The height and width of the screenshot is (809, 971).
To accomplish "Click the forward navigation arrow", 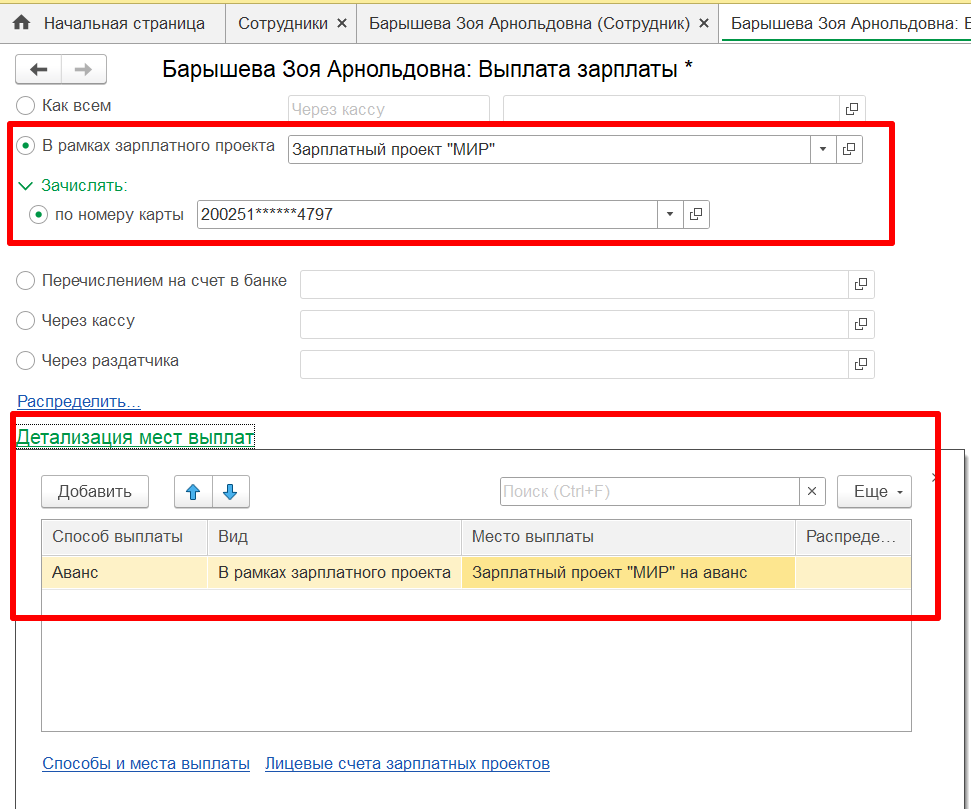I will click(84, 69).
